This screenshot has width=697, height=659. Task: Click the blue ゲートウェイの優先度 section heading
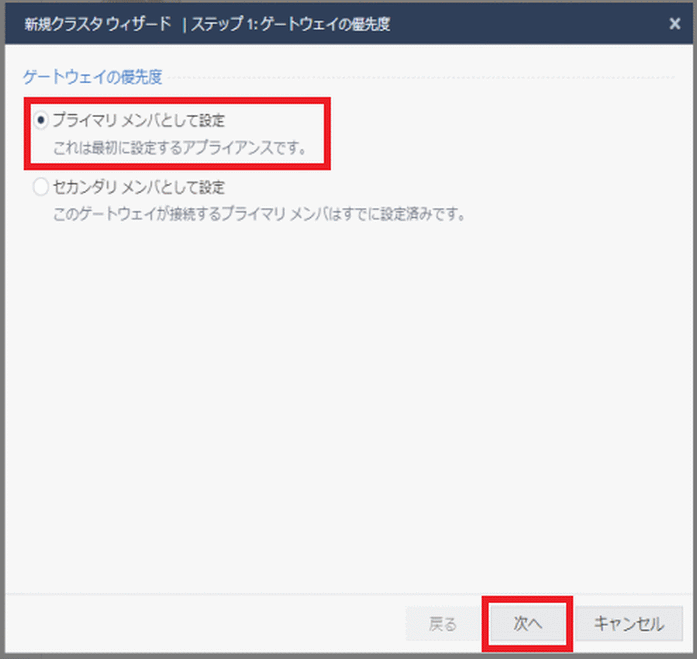pos(92,76)
